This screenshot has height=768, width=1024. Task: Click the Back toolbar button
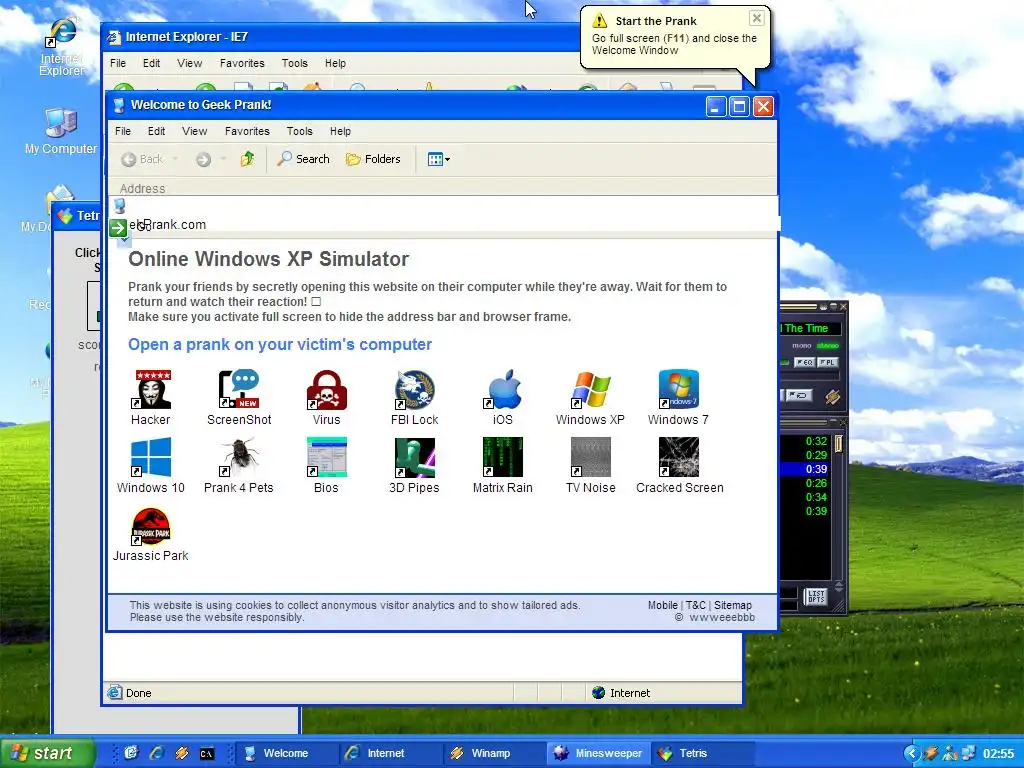[x=142, y=159]
